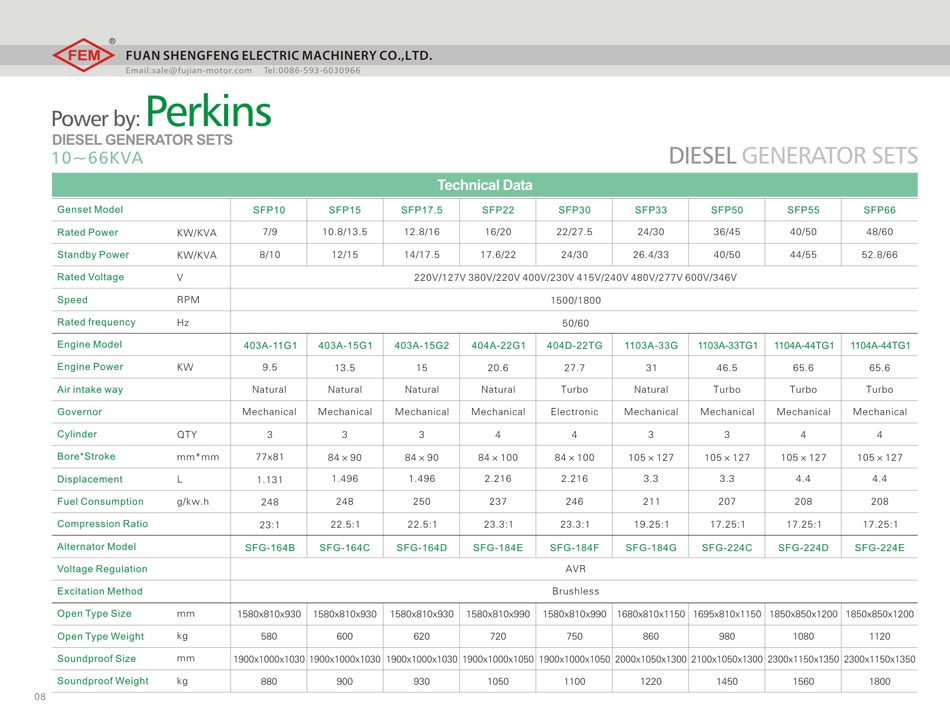Click engine model 404A-22G1
The image size is (950, 727).
(499, 345)
